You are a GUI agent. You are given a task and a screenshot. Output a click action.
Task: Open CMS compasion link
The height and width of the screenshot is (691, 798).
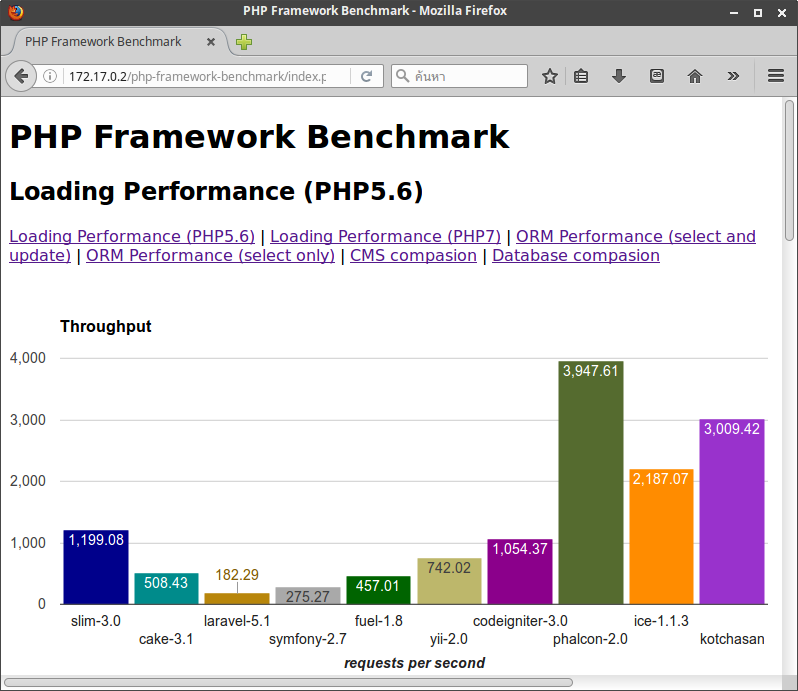[x=413, y=255]
